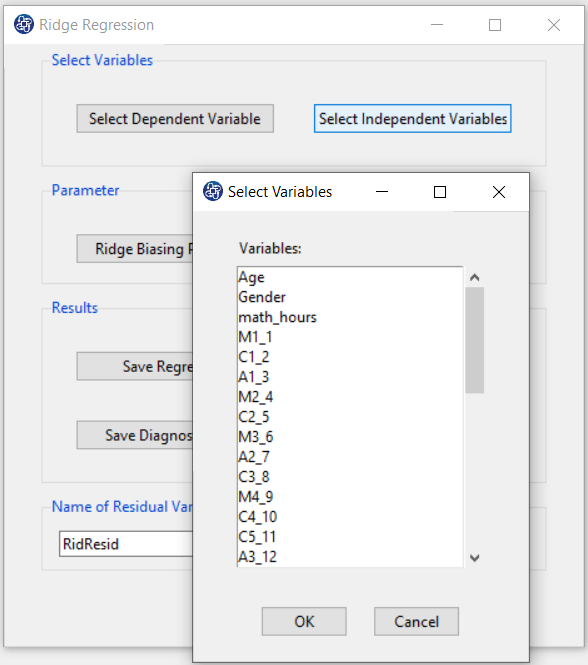Select A3_12 in the list
588x665 pixels.
(x=350, y=556)
